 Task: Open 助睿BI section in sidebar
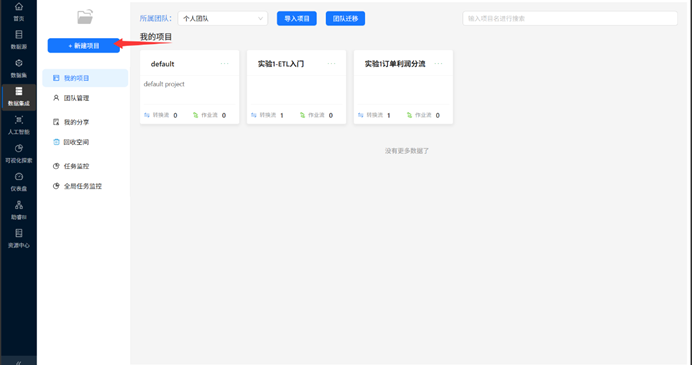(19, 210)
